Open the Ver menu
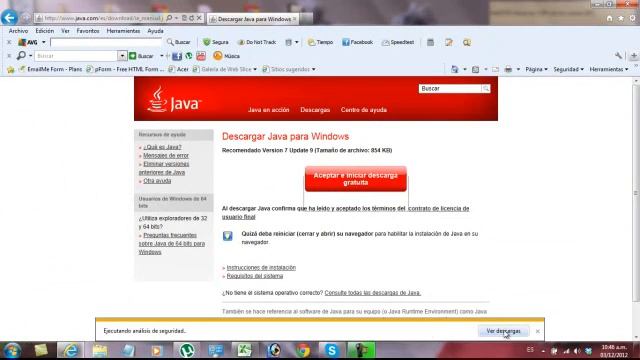The height and width of the screenshot is (360, 640). [65, 31]
